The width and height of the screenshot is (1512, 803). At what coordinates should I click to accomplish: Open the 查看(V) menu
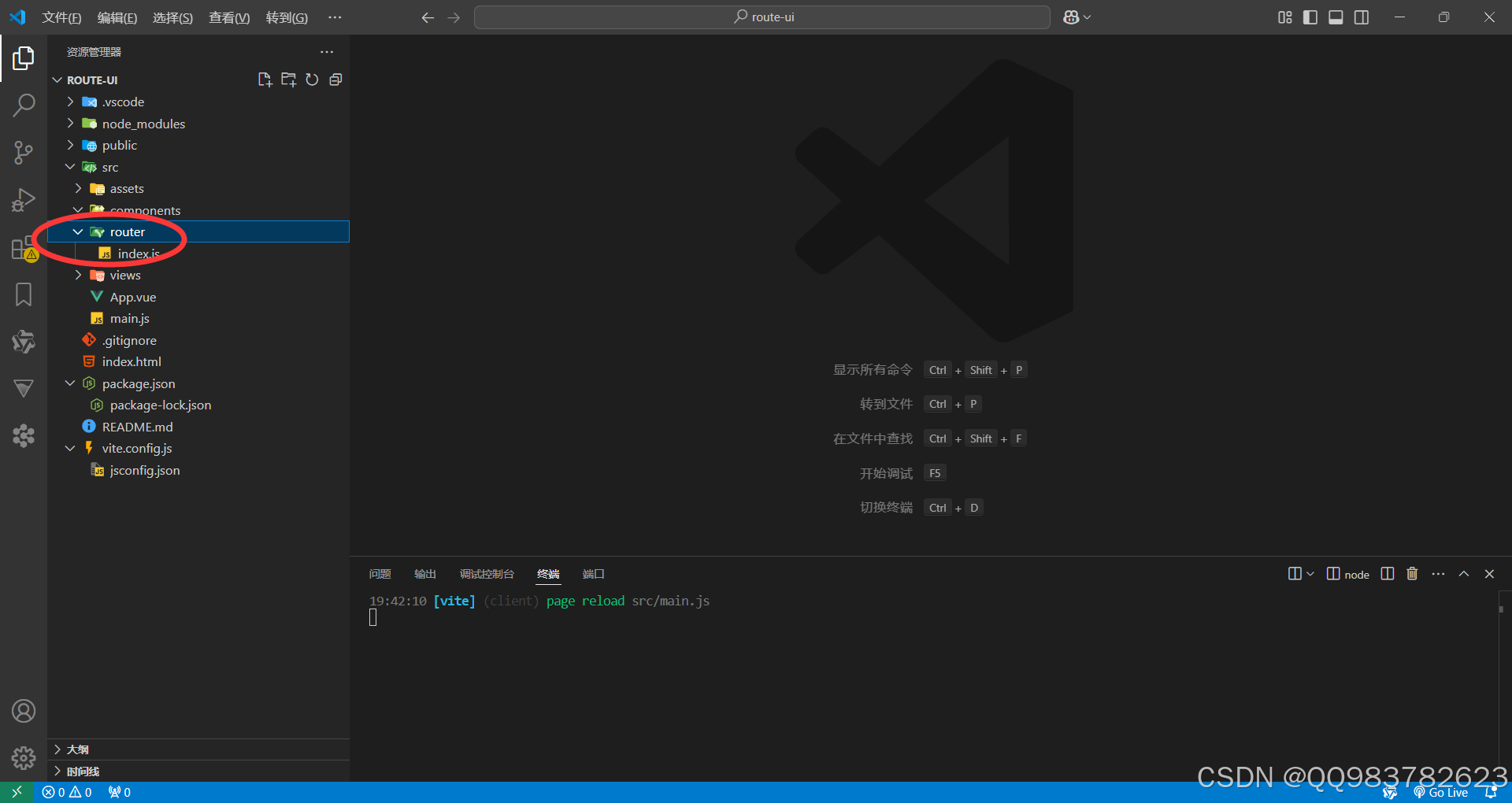(229, 17)
